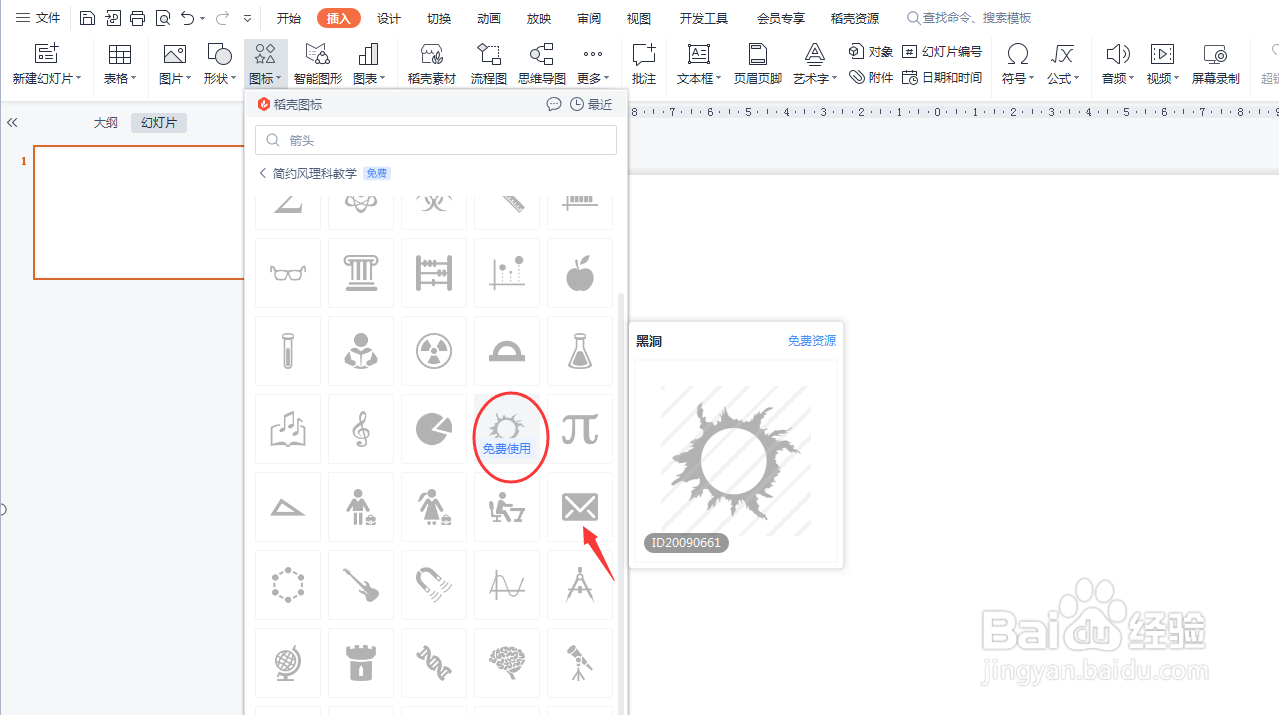Insert the horseshoe magnet icon
The width and height of the screenshot is (1279, 715).
tap(434, 585)
